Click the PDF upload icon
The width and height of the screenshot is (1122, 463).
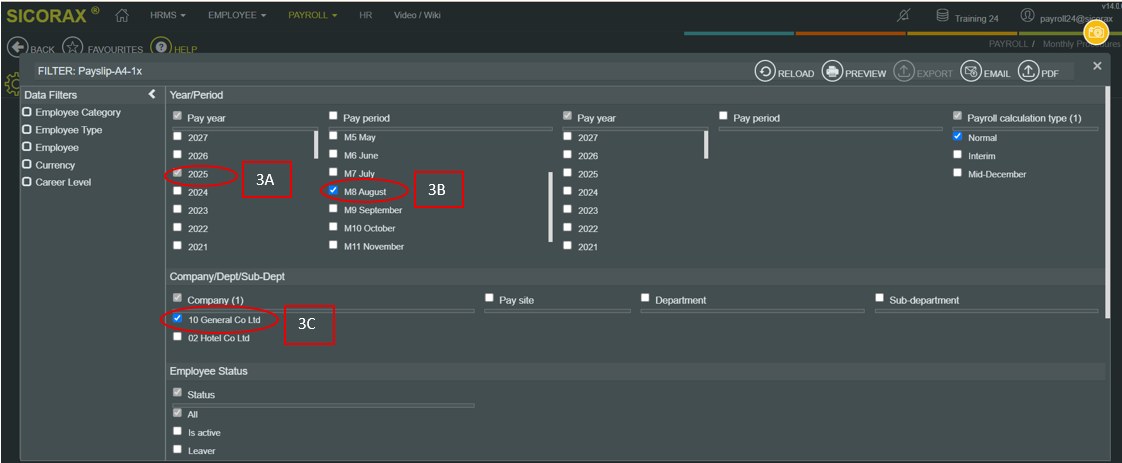[1028, 72]
